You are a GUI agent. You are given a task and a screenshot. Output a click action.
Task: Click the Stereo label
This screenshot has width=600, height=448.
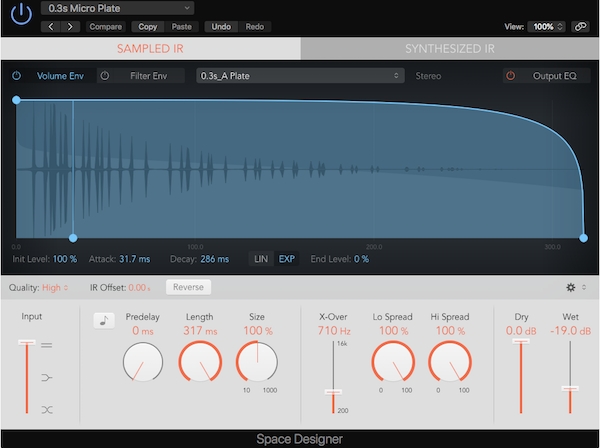click(428, 76)
